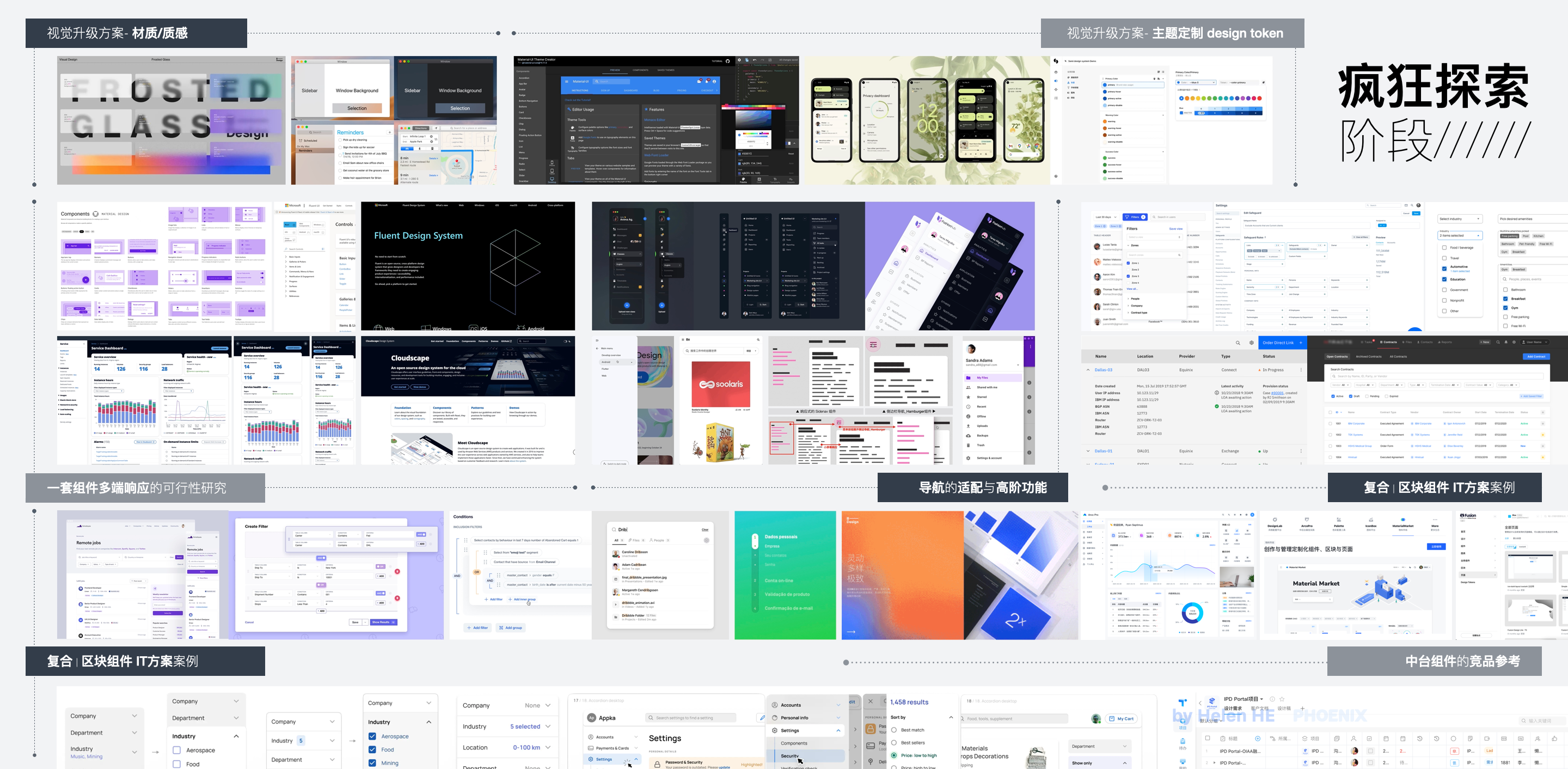
Task: Click the Offline icon in Sandra Adams drawer
Action: [x=969, y=417]
